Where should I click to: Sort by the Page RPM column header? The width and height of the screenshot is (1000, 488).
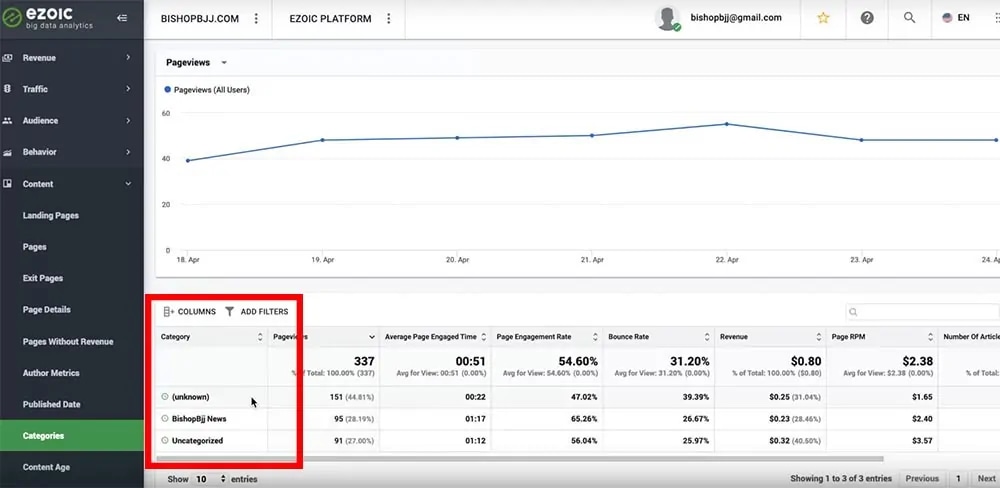(881, 337)
